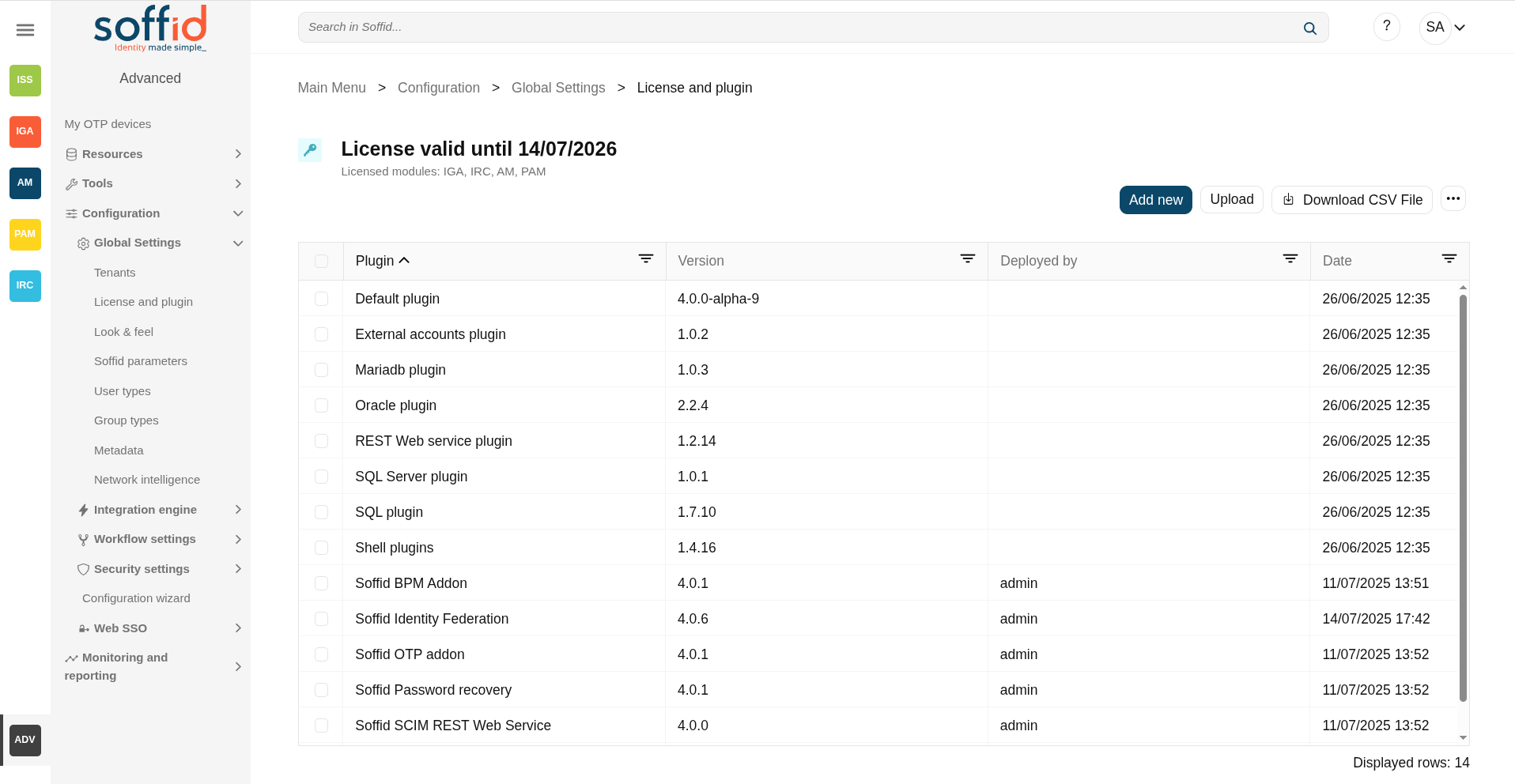This screenshot has height=784, width=1515.
Task: Open User types menu item
Action: 122,391
